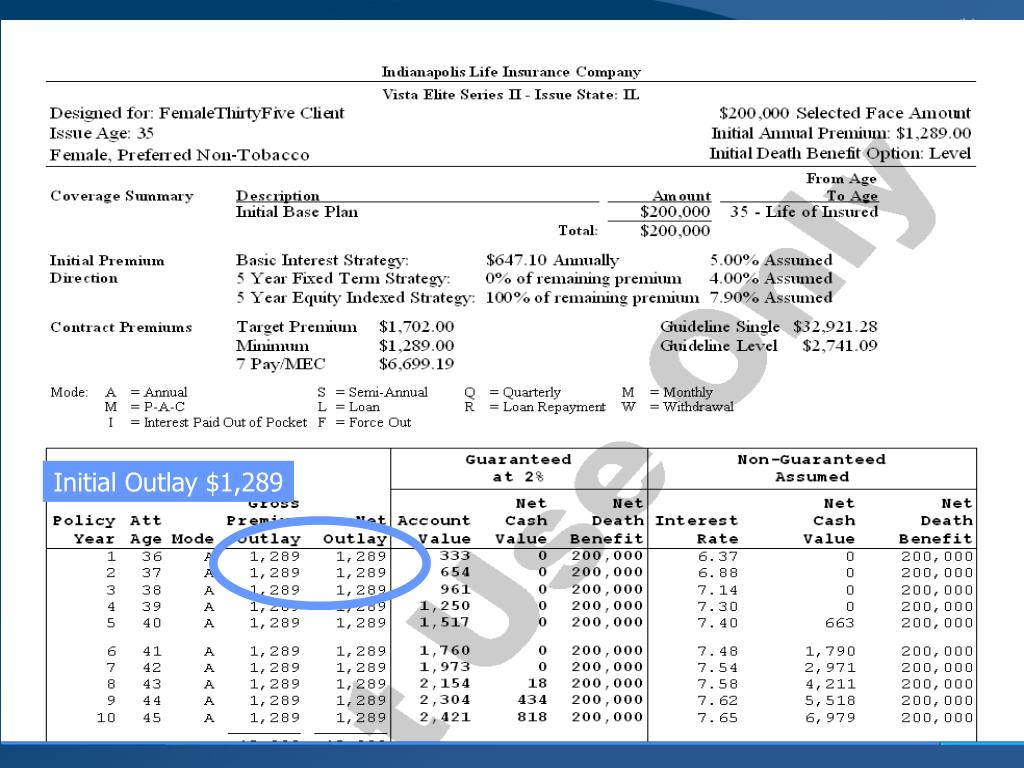Click '= Interest Paid Out of Pocket' legend entry

tap(219, 423)
